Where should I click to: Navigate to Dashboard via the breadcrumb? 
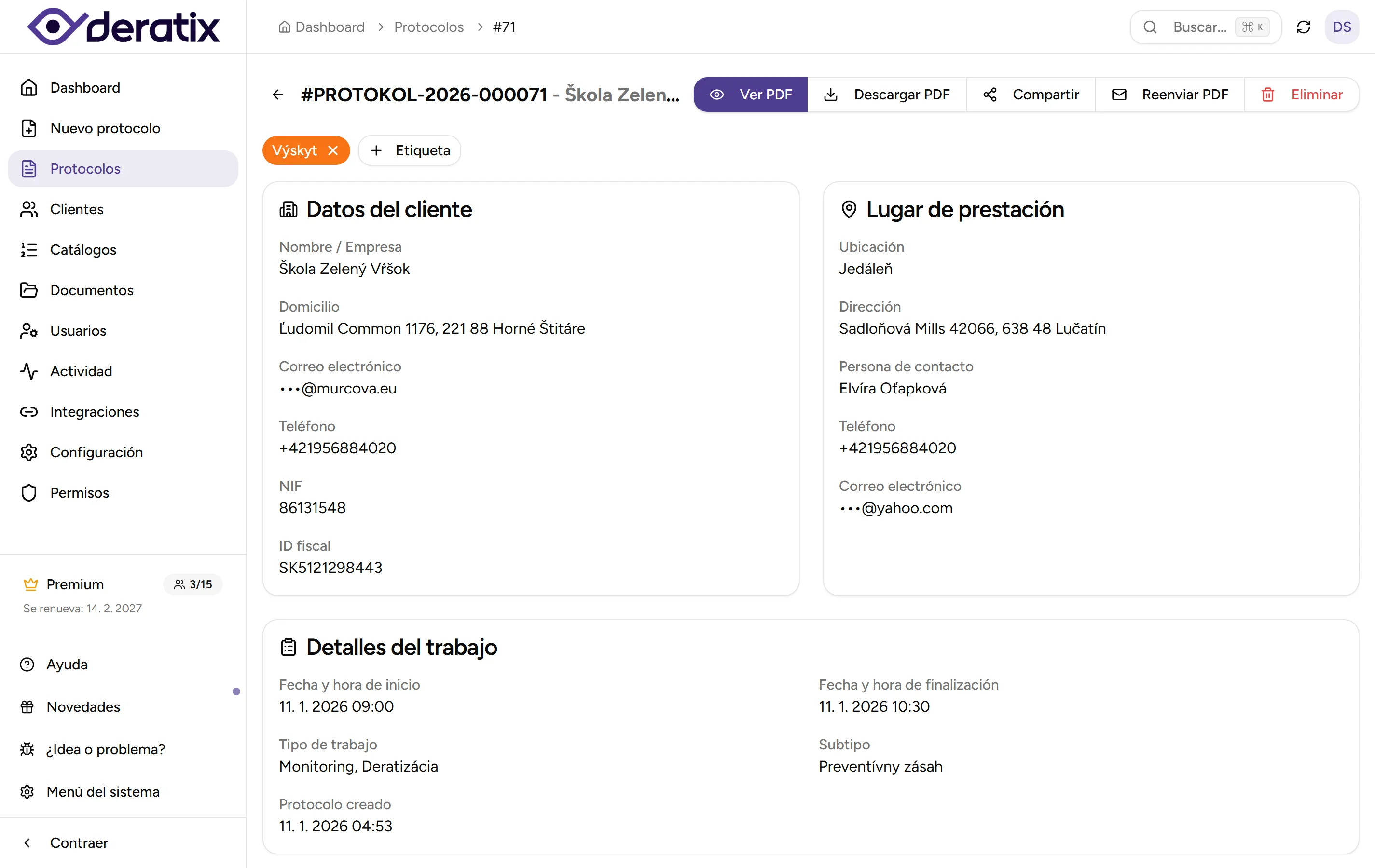(329, 27)
